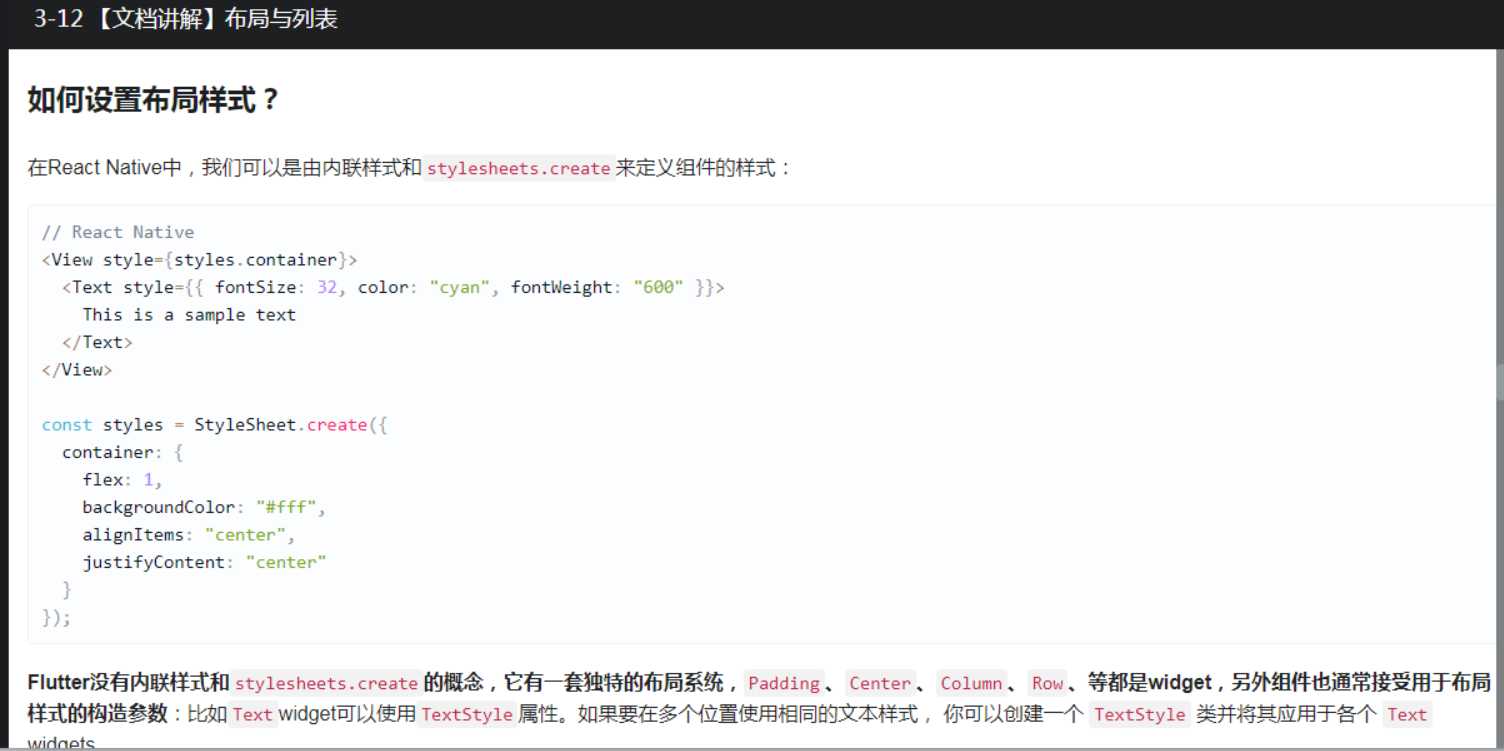Click the "flex: 1," code line
1504x751 pixels.
pyautogui.click(x=122, y=480)
